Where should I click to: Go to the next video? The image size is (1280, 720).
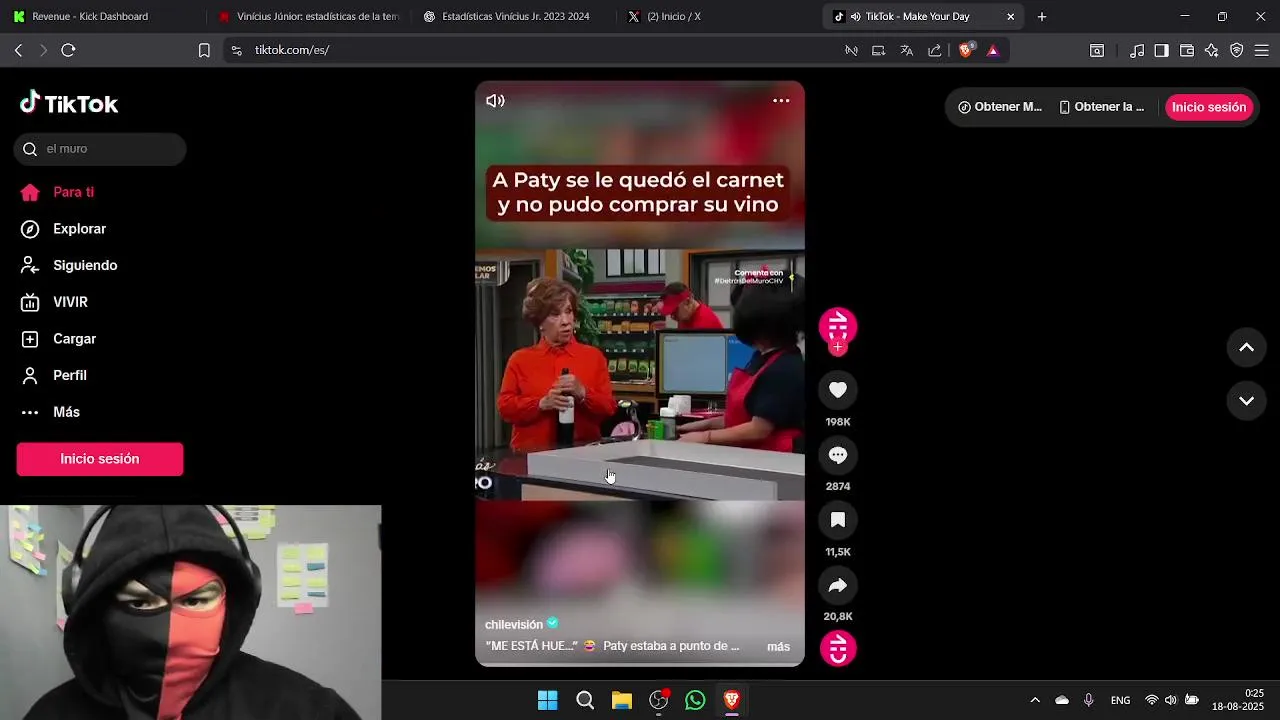click(1246, 401)
